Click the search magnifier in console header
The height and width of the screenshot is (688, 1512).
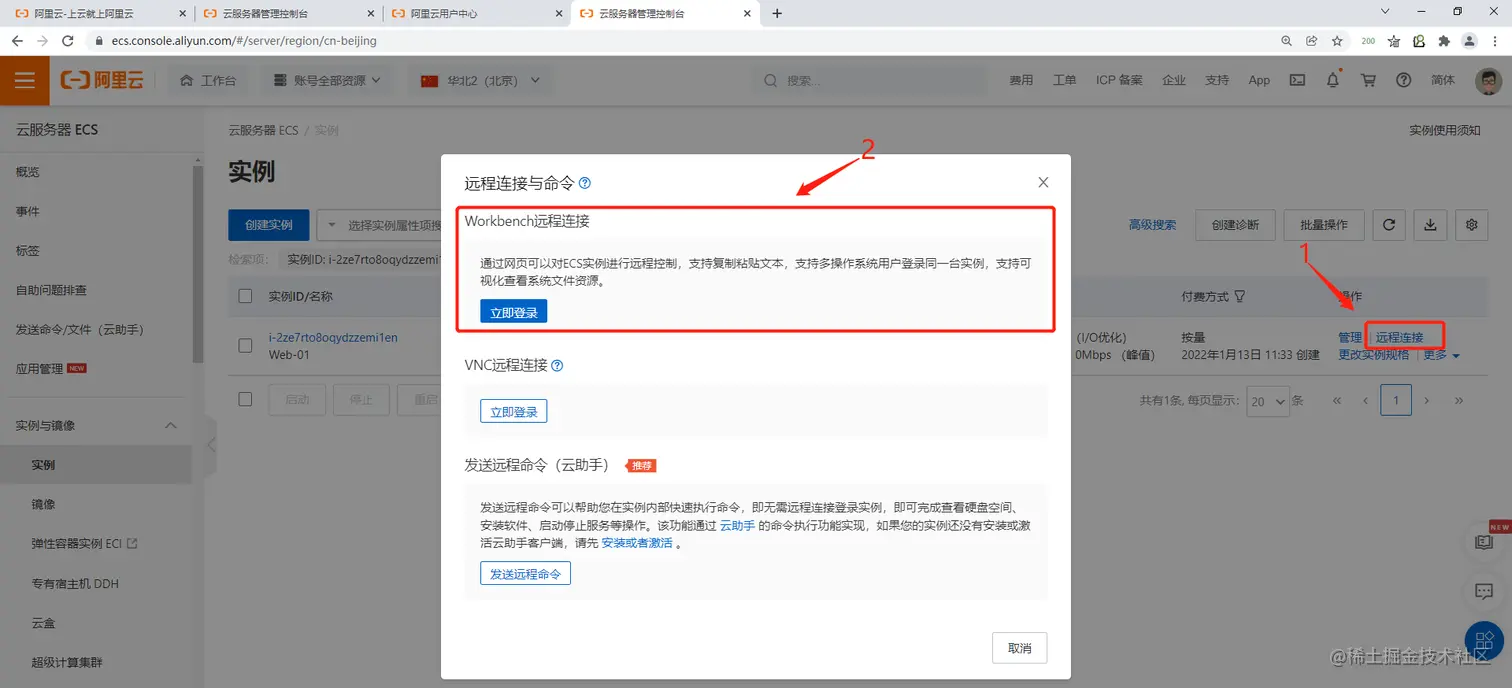(770, 80)
